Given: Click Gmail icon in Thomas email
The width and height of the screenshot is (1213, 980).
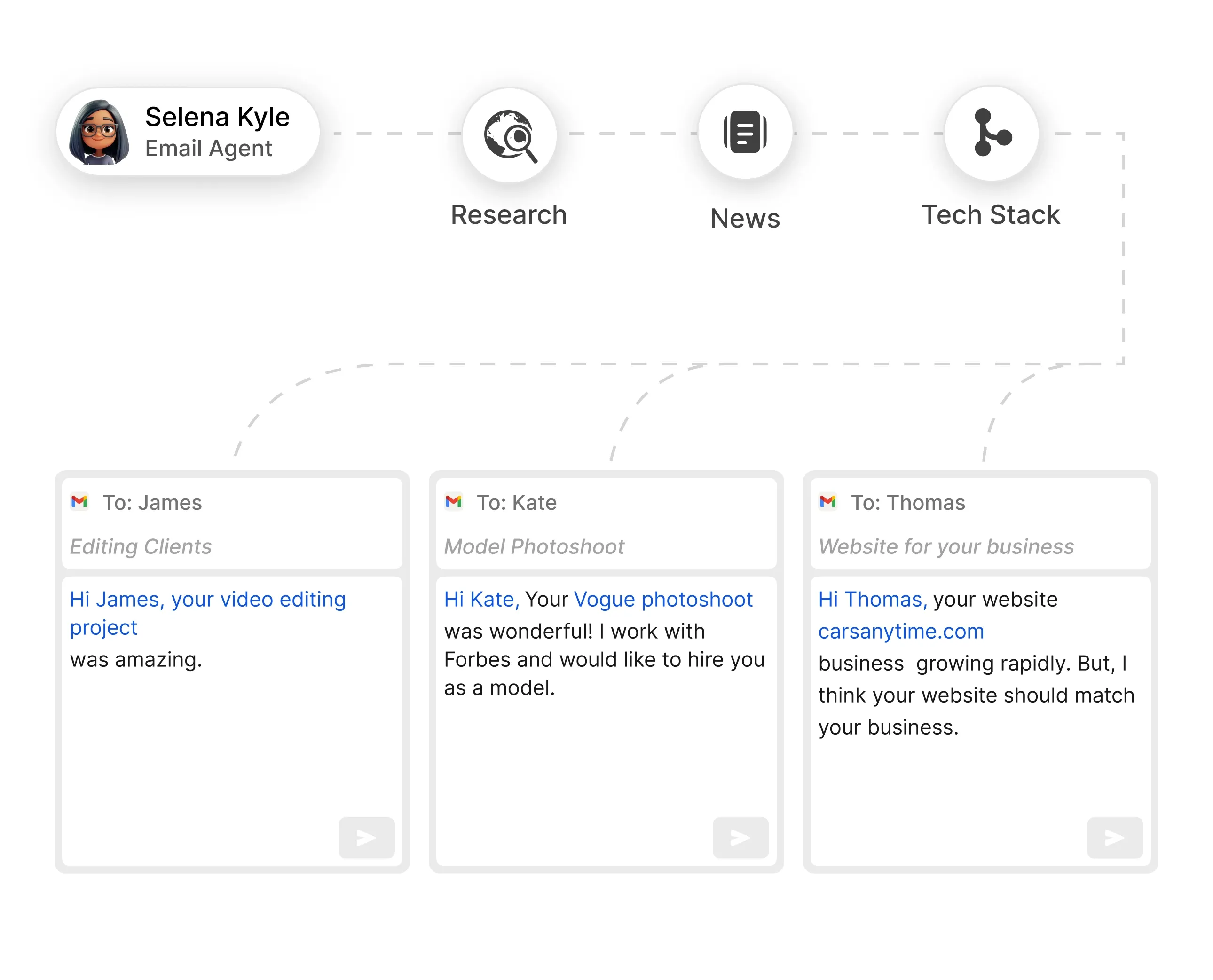Looking at the screenshot, I should (828, 501).
